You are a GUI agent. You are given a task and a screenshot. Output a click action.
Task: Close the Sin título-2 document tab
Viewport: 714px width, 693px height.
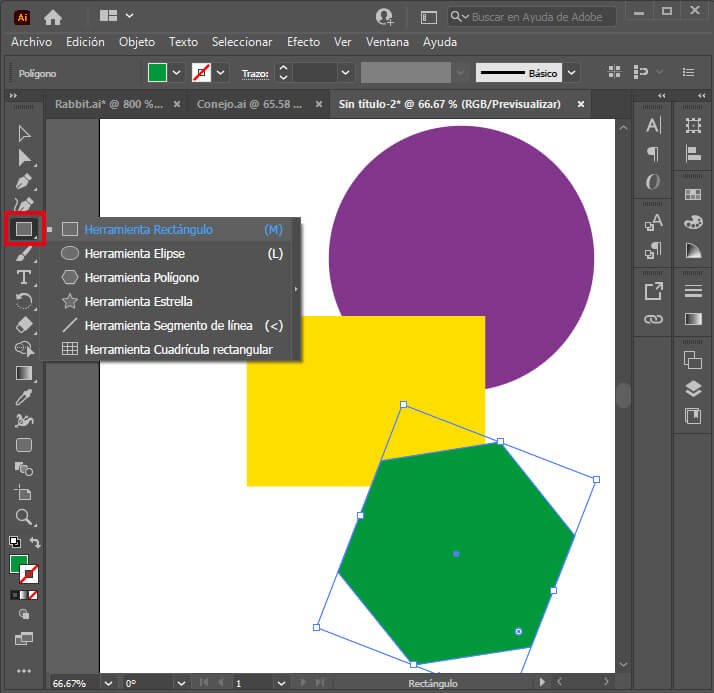pyautogui.click(x=581, y=104)
